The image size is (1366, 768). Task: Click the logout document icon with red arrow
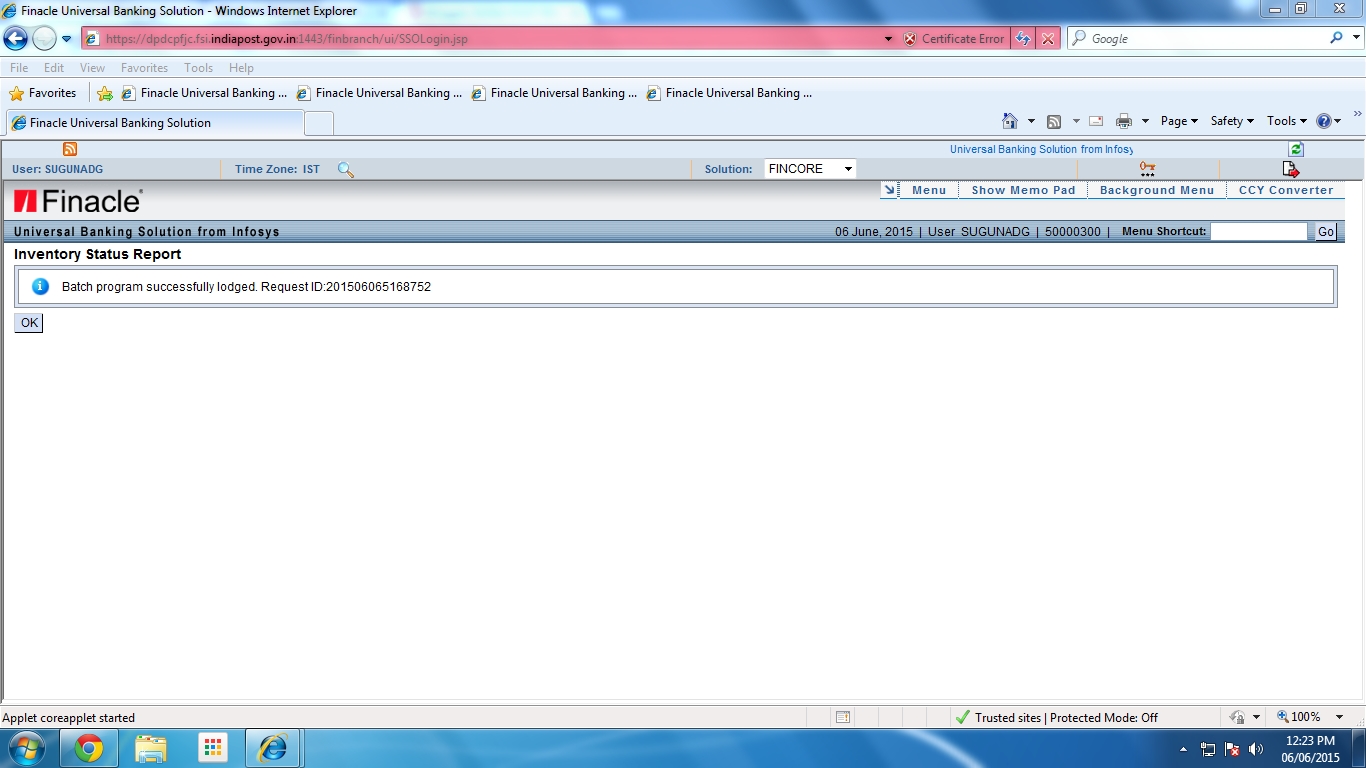[1291, 168]
